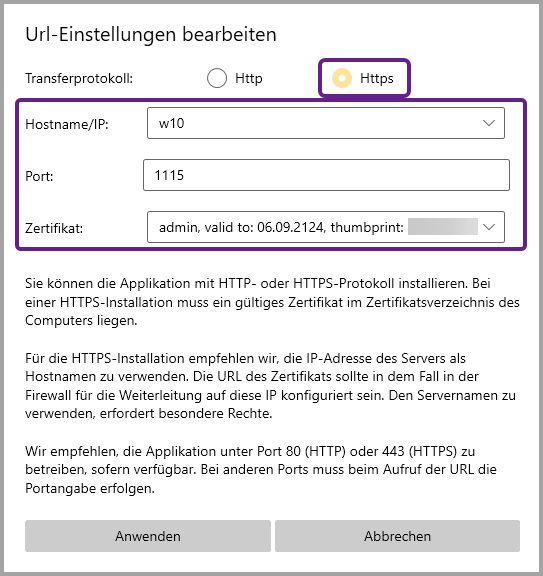The image size is (543, 576).
Task: Click the dialog title 'Url-Einstellungen bearbeiten'
Action: [151, 35]
